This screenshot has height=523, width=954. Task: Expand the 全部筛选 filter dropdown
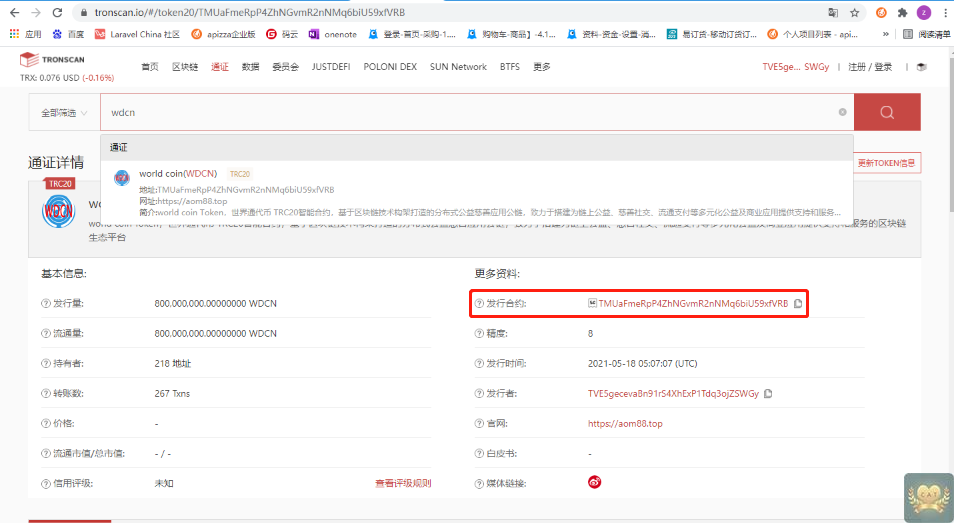tap(64, 113)
